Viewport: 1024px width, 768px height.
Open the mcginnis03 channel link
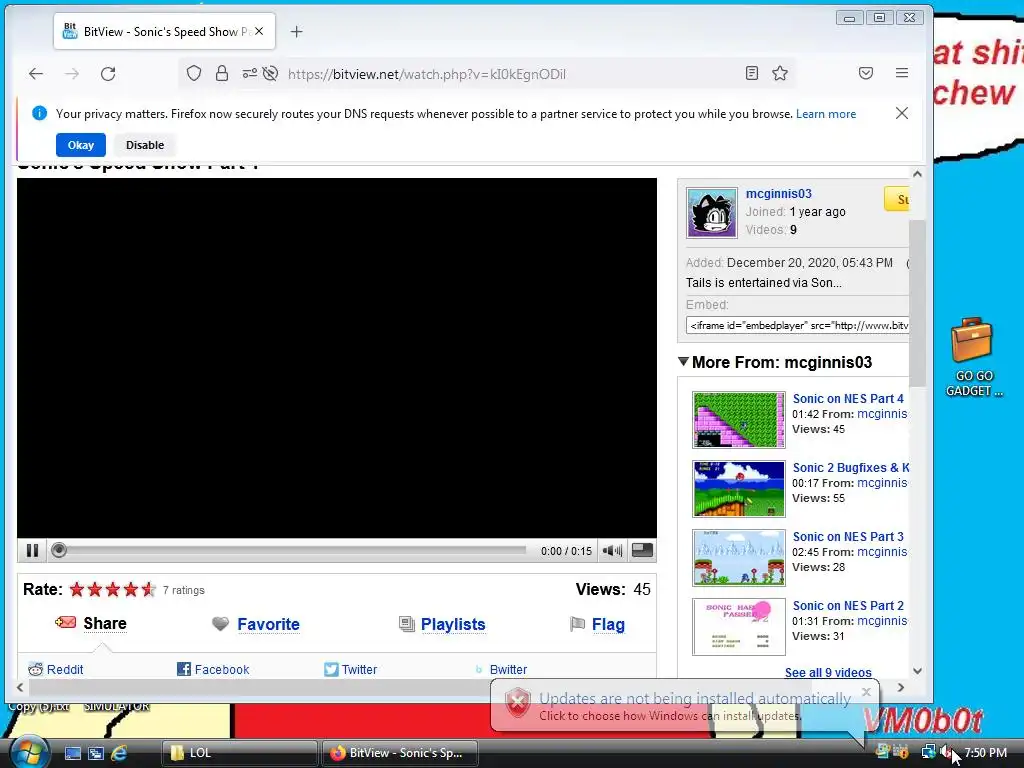tap(778, 193)
